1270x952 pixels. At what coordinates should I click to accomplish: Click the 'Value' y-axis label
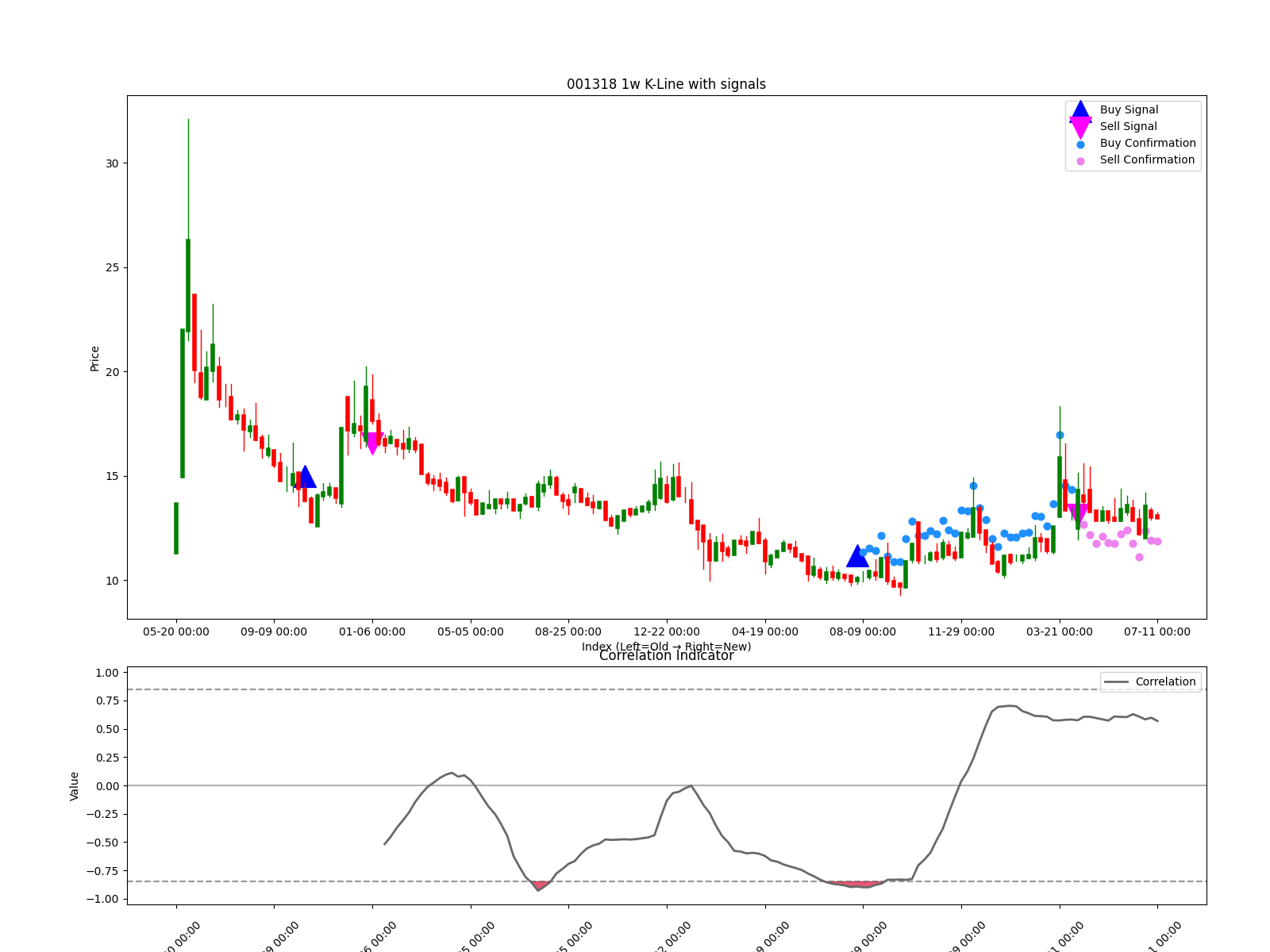75,785
